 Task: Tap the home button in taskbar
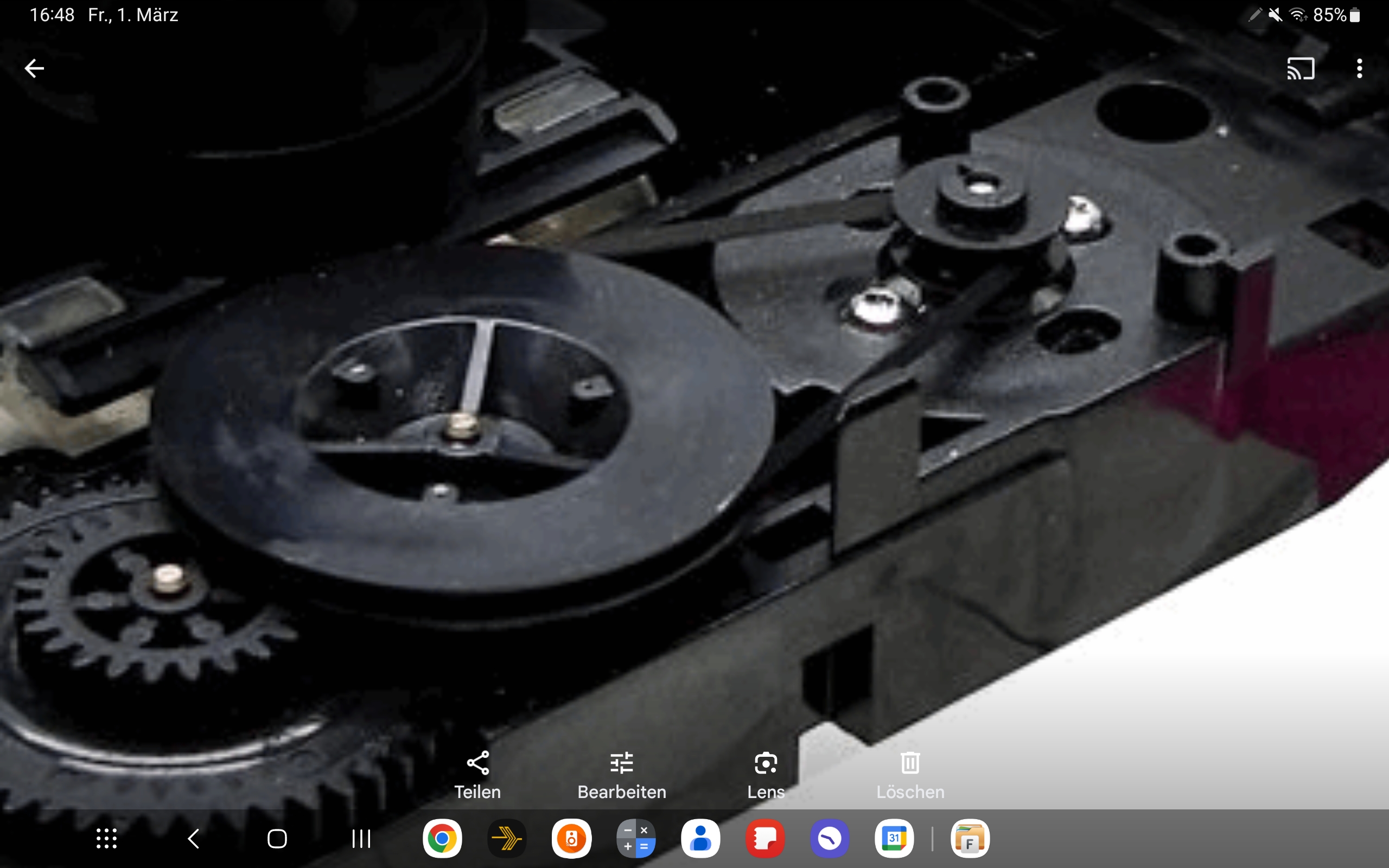[277, 839]
